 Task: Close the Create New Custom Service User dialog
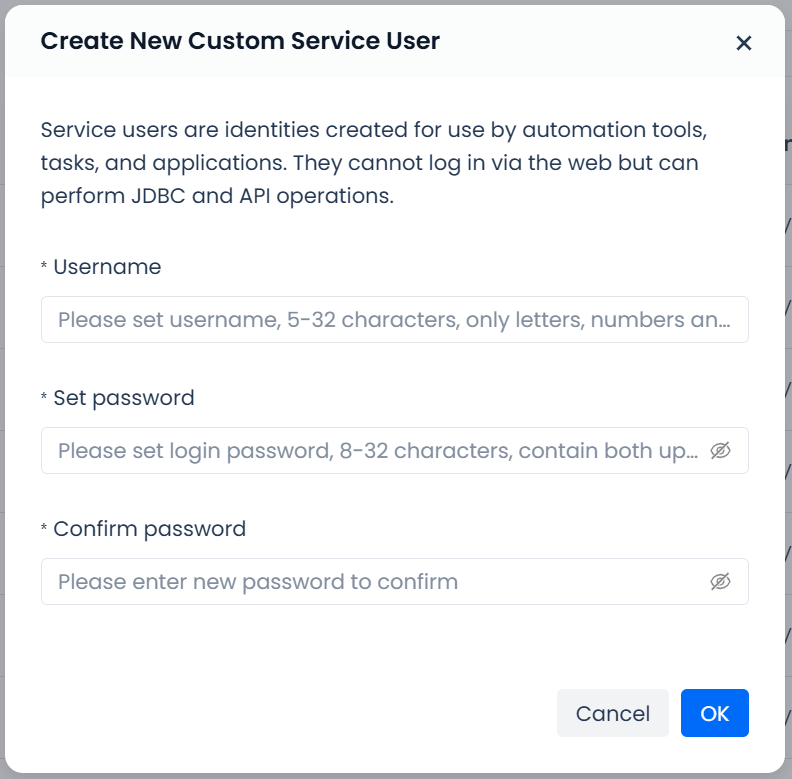coord(743,43)
